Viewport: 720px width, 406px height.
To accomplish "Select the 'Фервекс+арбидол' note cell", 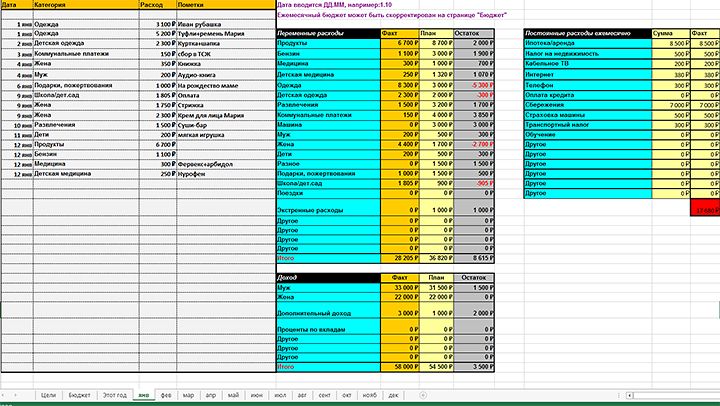I will point(226,164).
